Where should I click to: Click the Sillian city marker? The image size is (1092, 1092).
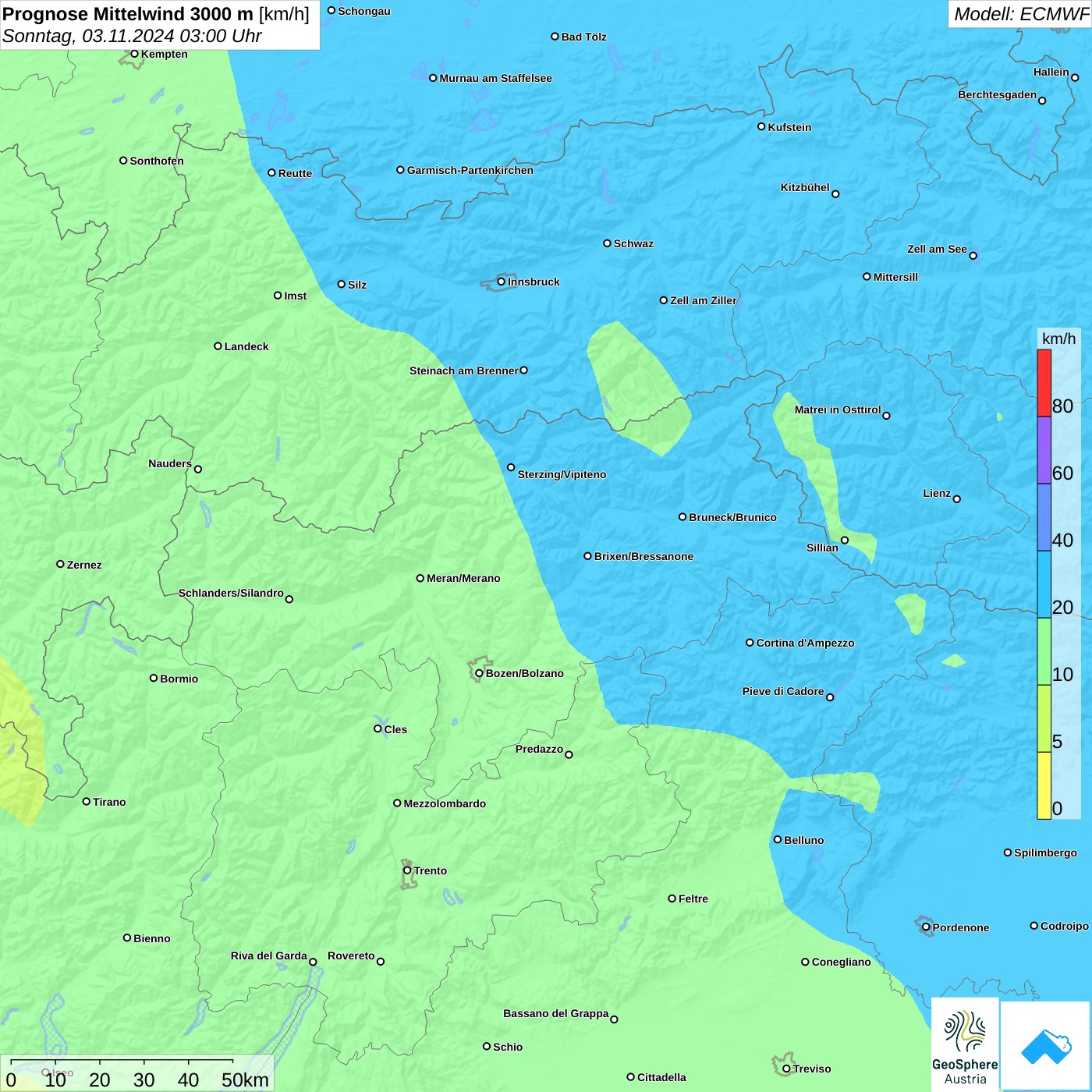[x=844, y=540]
